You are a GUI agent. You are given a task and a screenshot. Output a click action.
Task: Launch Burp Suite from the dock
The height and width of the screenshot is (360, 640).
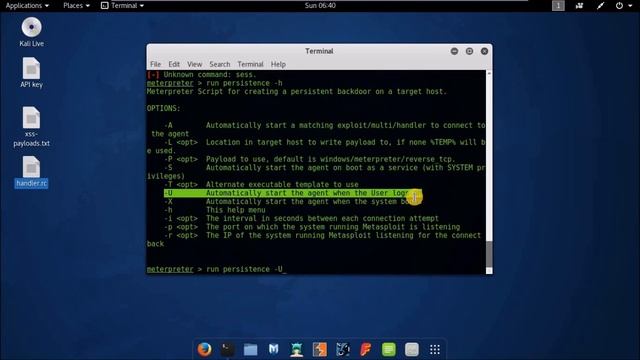click(x=320, y=349)
